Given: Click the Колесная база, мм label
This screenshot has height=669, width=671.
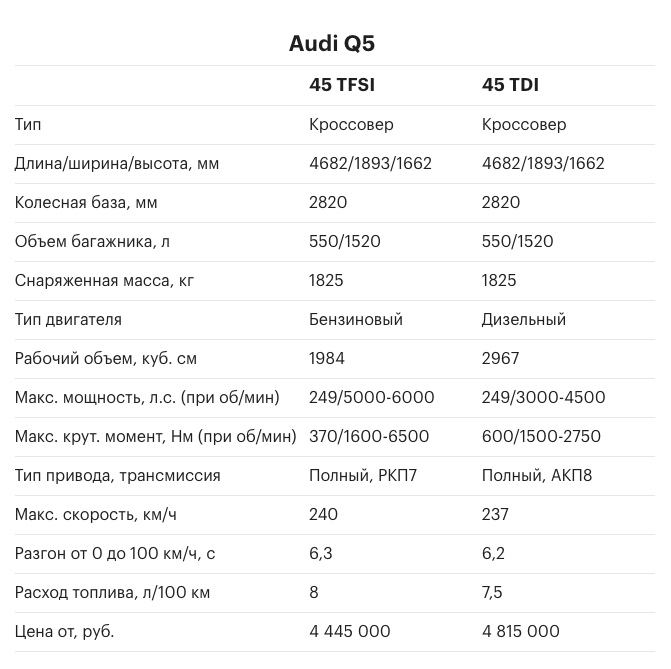Looking at the screenshot, I should [86, 202].
